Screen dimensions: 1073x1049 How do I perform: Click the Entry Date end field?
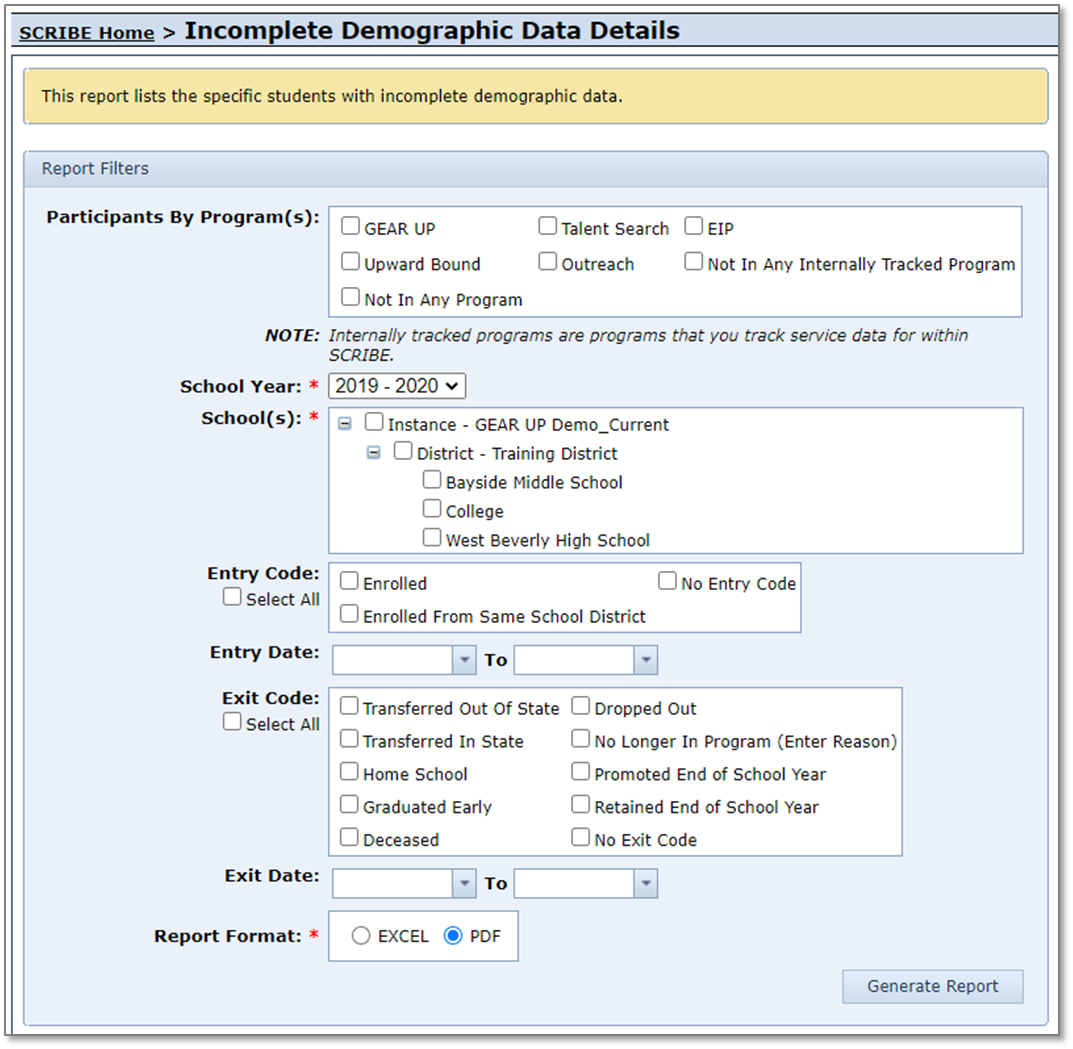(574, 660)
